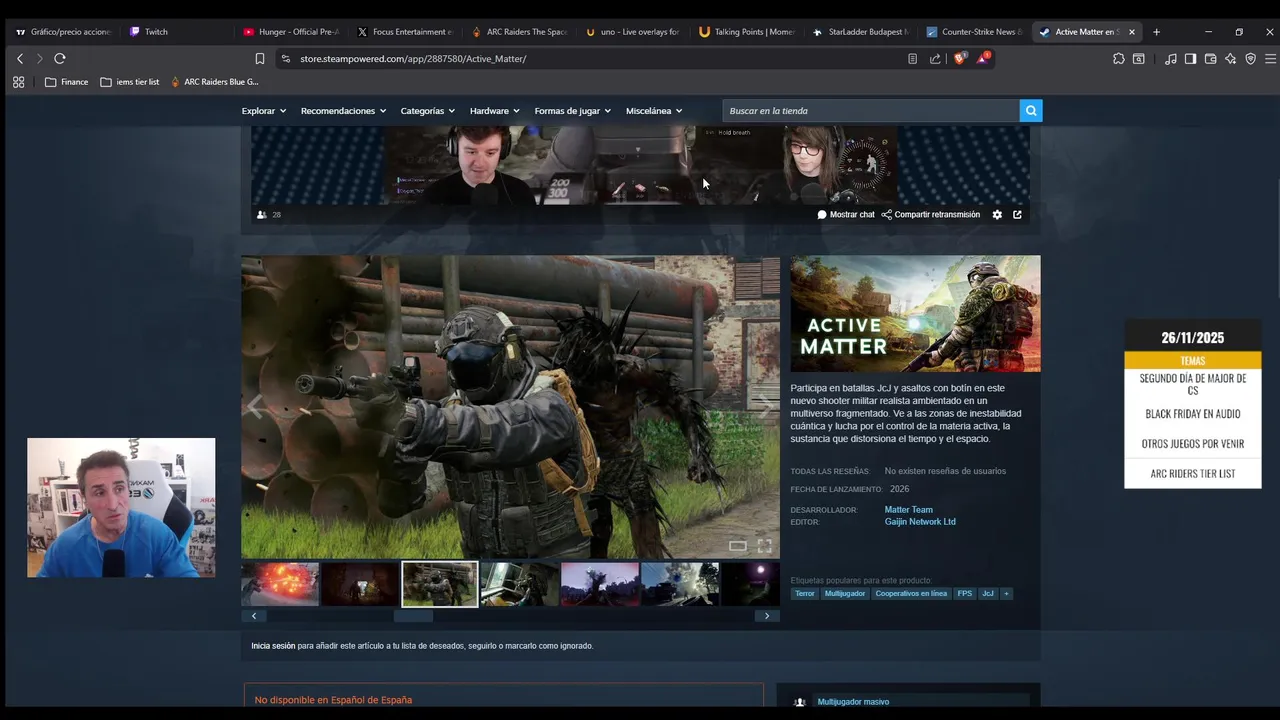Image resolution: width=1280 pixels, height=720 pixels.
Task: Expand the Explorar dropdown menu
Action: click(264, 111)
